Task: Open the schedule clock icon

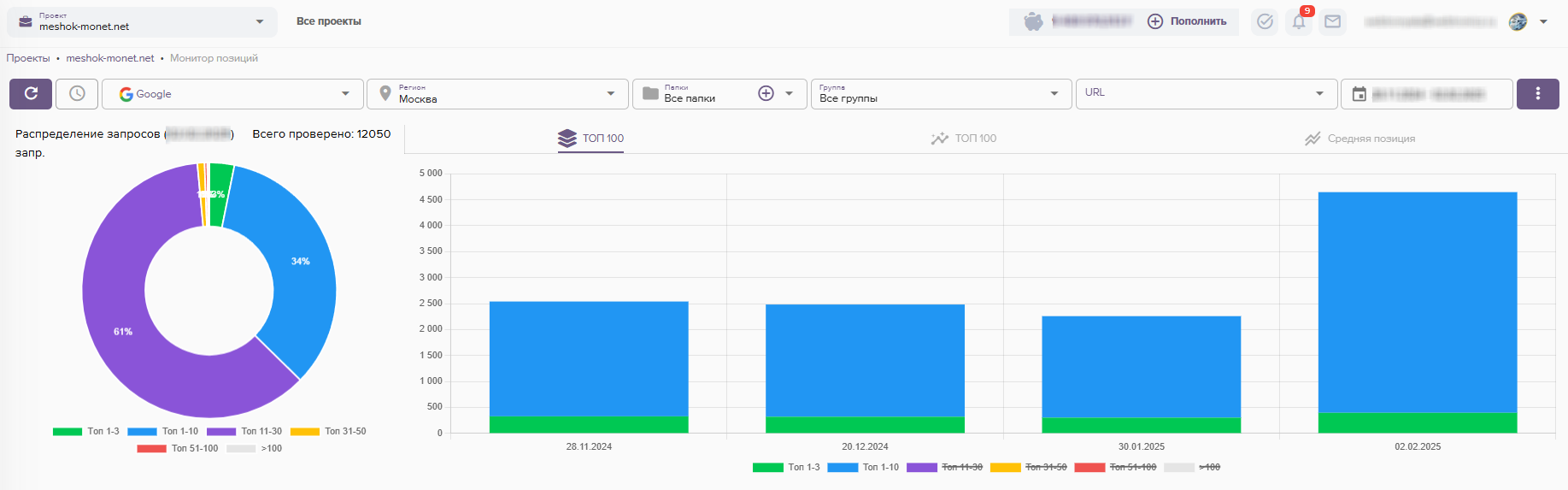Action: tap(77, 94)
